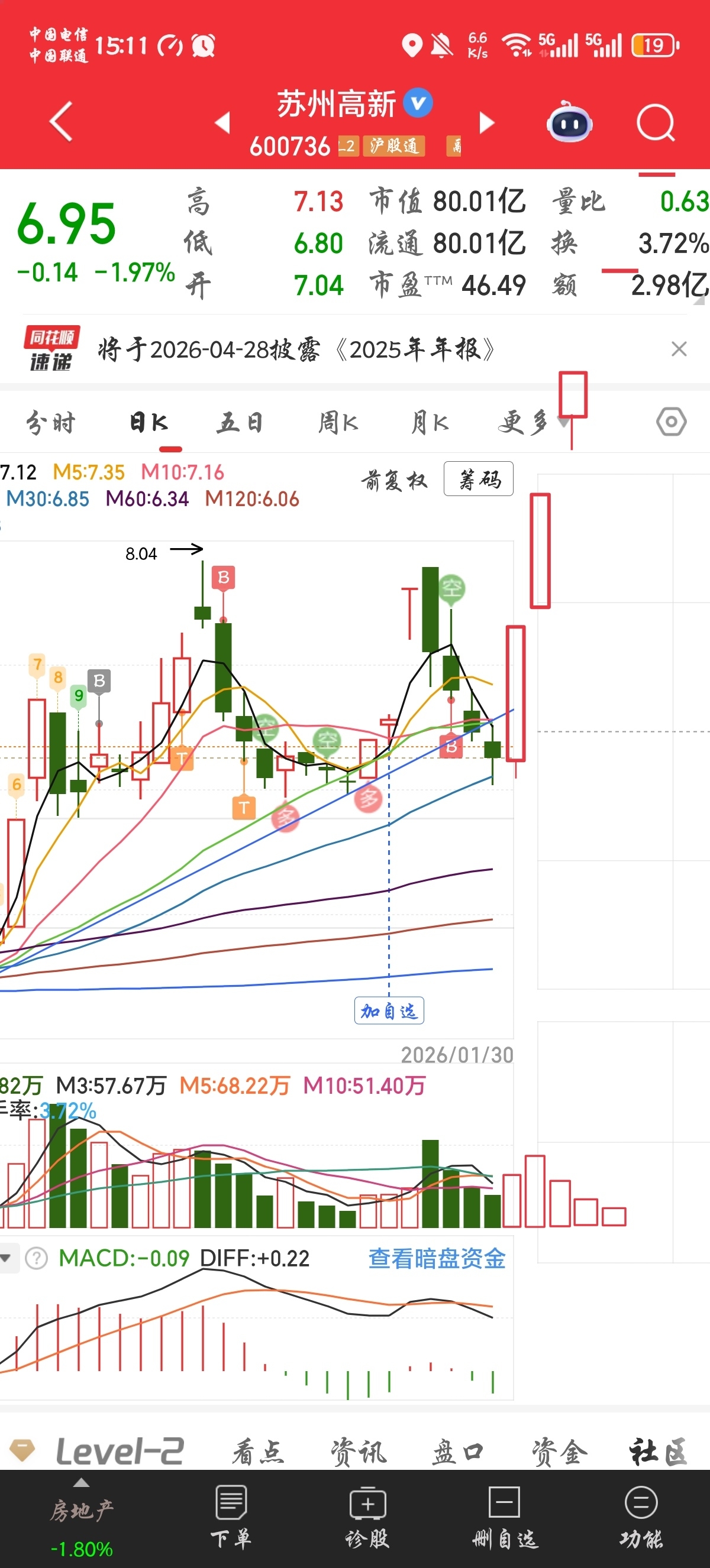The image size is (710, 1568).
Task: Go to the previous stock with left triangle
Action: point(223,122)
